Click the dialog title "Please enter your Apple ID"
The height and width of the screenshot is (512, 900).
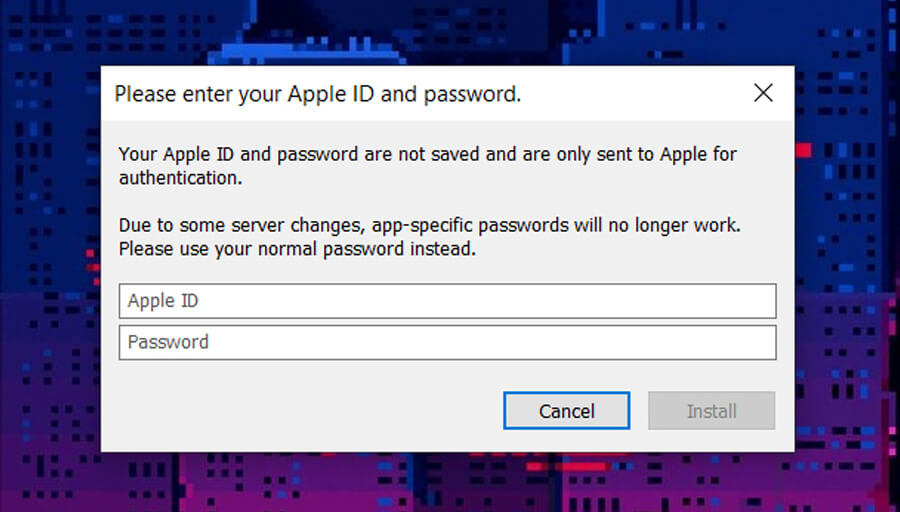pyautogui.click(x=317, y=95)
